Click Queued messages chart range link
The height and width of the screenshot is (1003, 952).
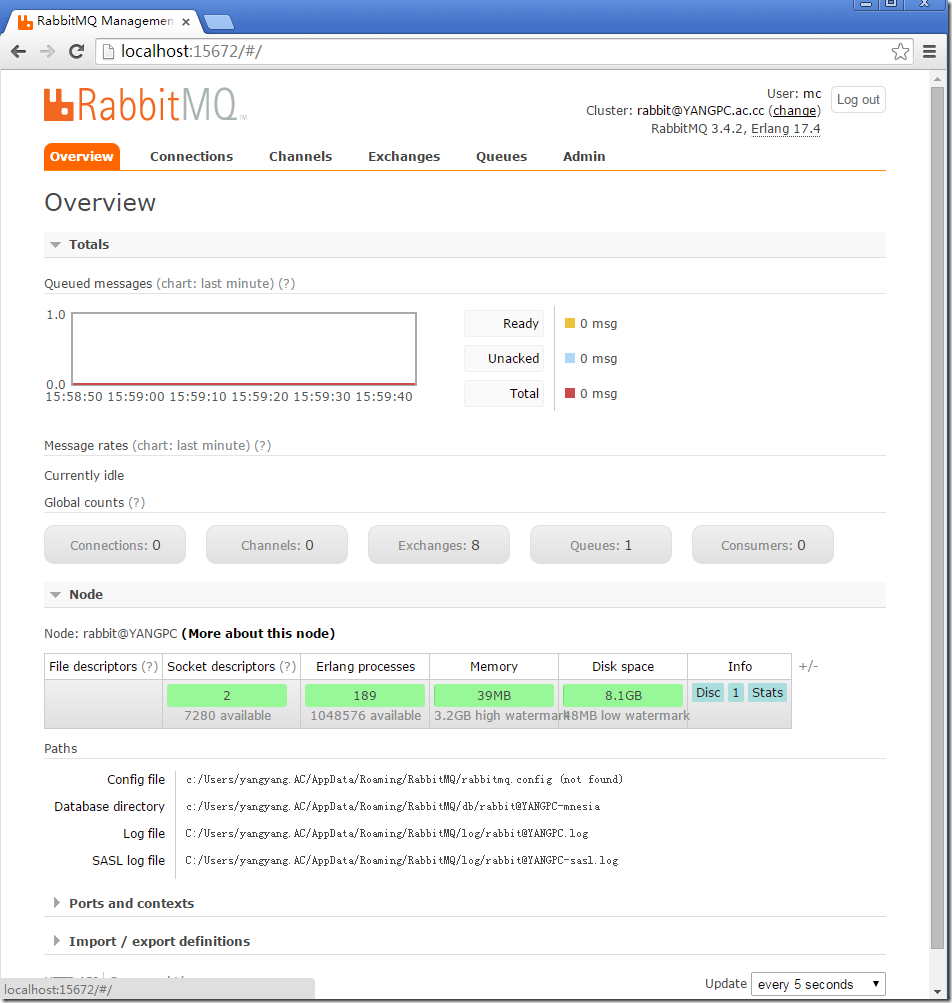(x=215, y=283)
